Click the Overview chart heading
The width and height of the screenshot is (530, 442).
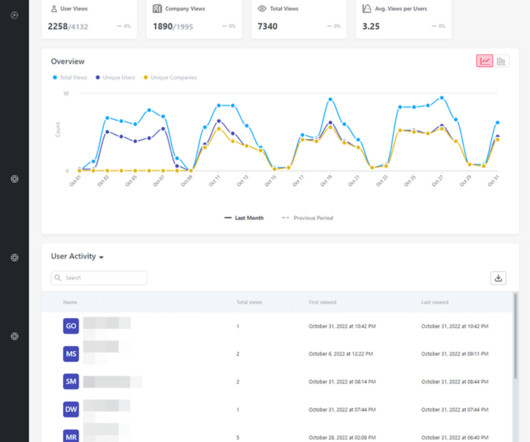68,62
